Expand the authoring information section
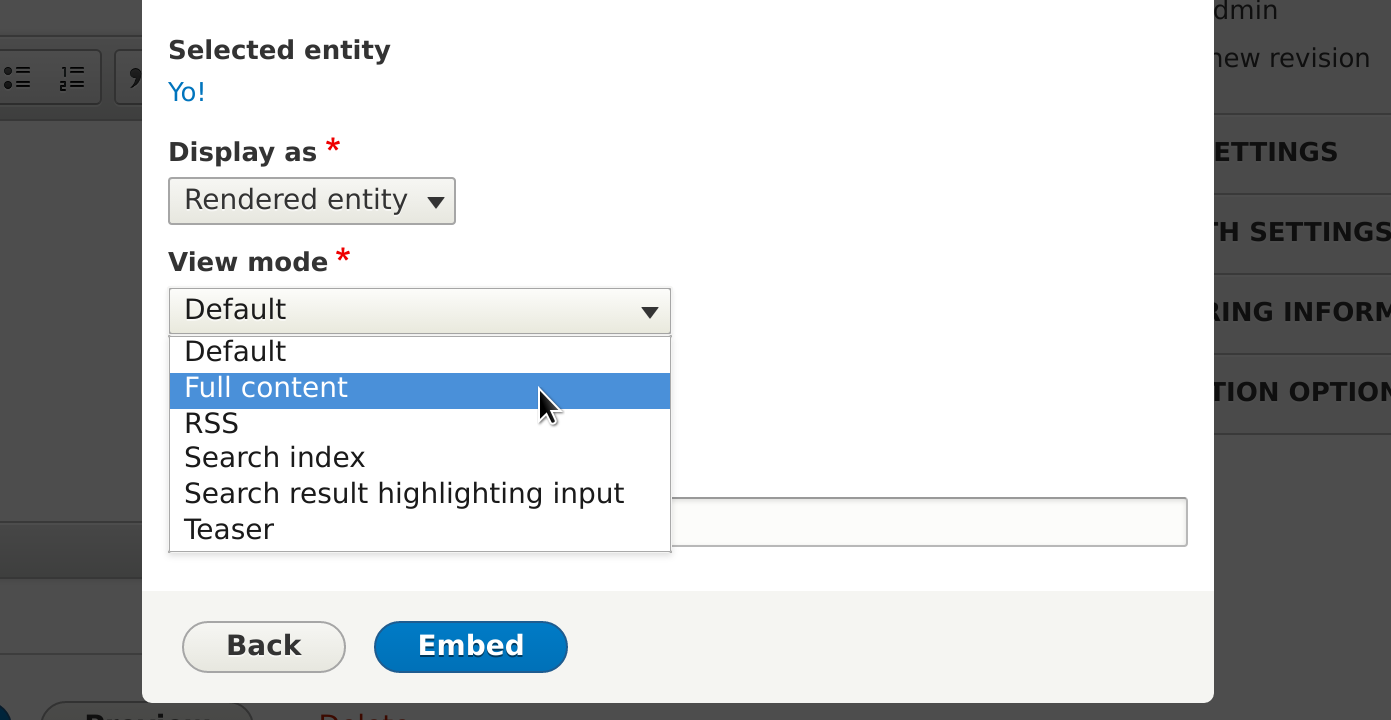Image resolution: width=1391 pixels, height=720 pixels. (x=1302, y=313)
